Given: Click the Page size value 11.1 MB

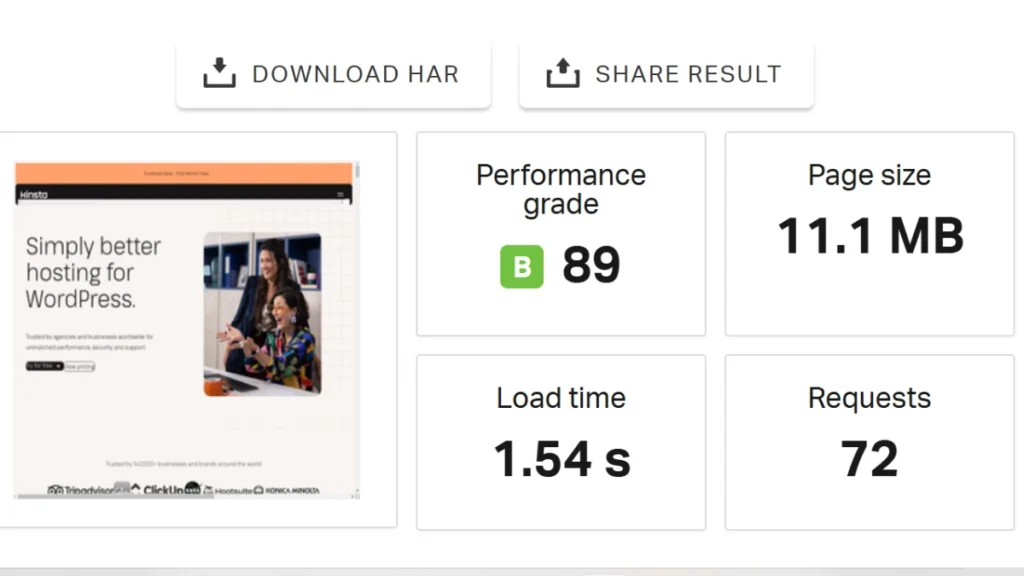Looking at the screenshot, I should 869,236.
